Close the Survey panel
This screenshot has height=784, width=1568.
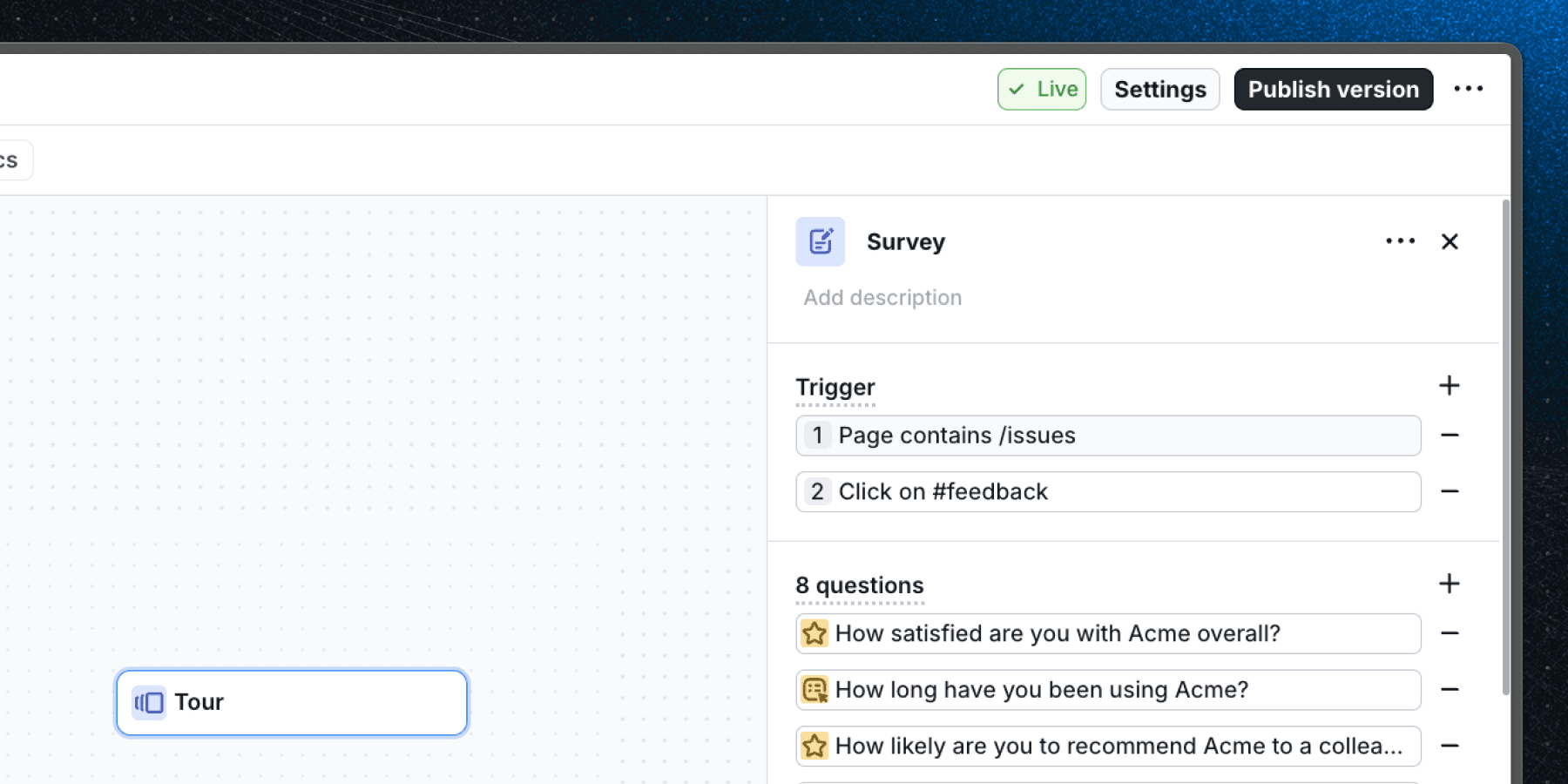pyautogui.click(x=1450, y=241)
